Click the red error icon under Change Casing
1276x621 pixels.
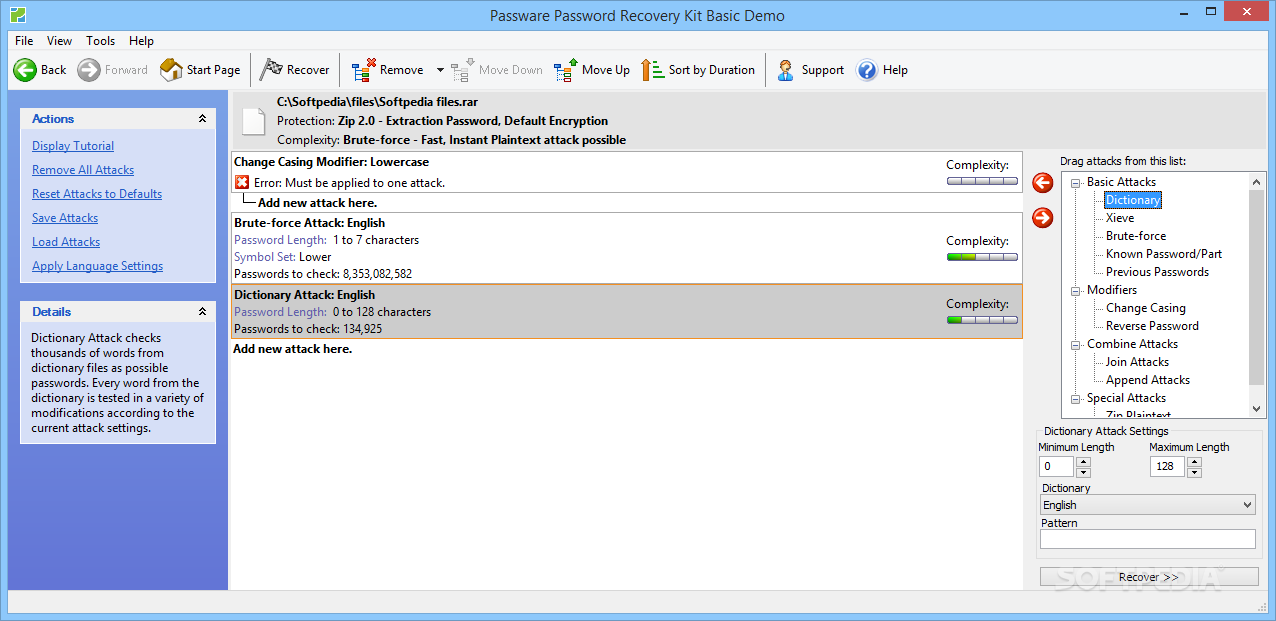(x=242, y=183)
